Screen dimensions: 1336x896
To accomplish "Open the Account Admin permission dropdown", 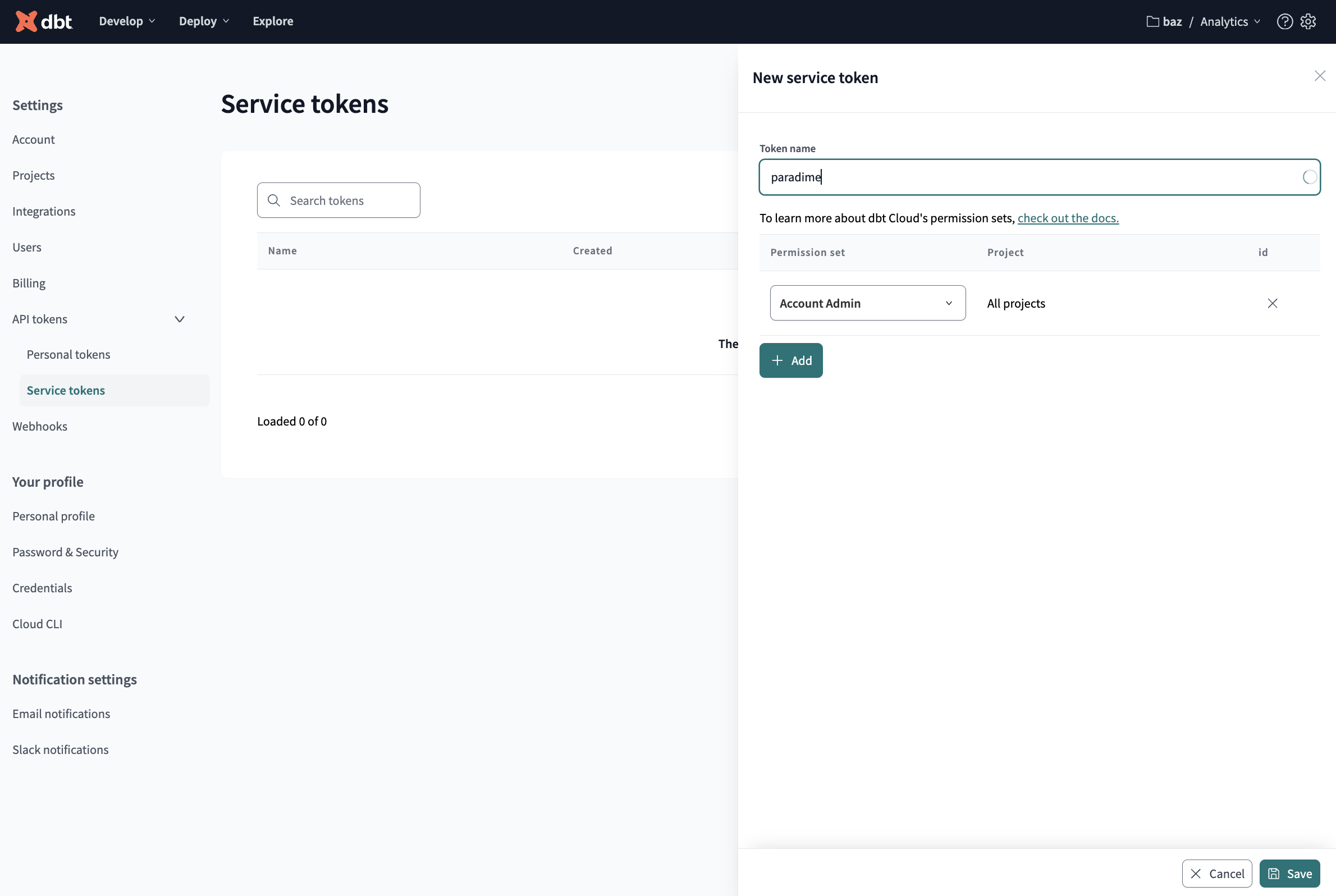I will [867, 303].
